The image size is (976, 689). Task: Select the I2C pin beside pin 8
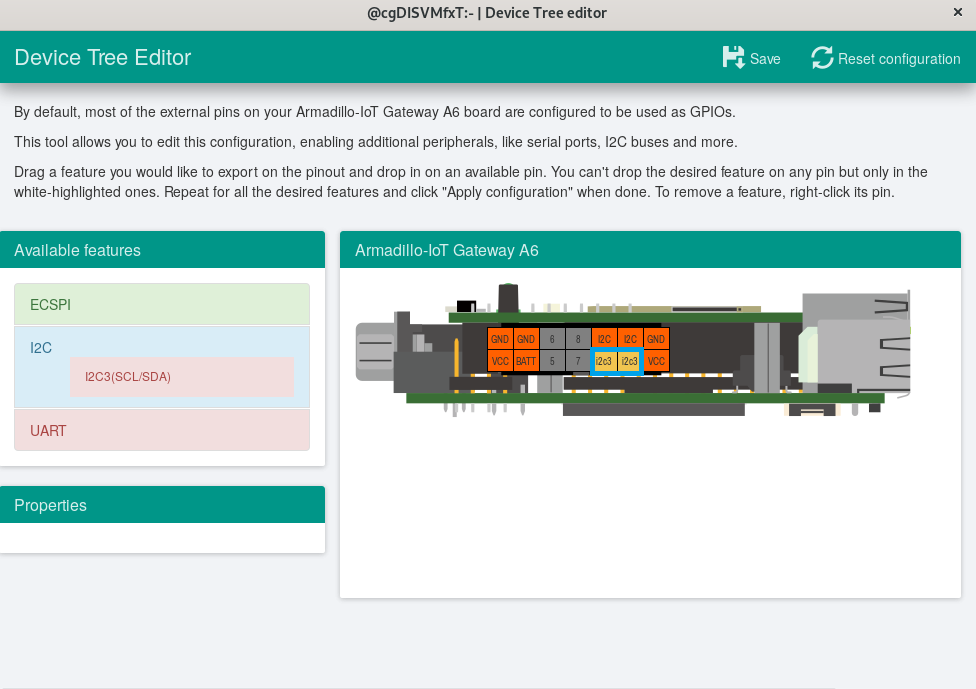point(604,339)
